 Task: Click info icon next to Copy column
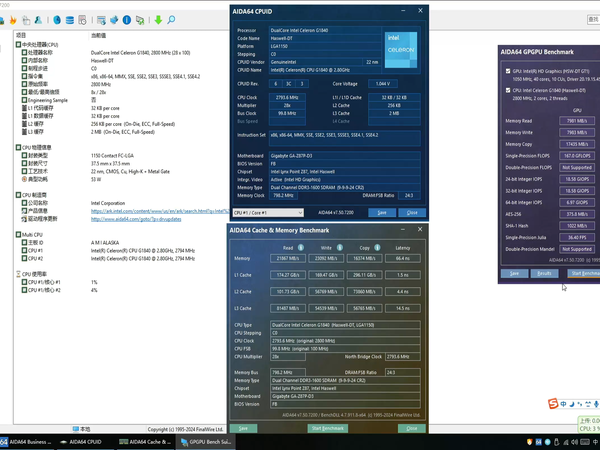tap(377, 248)
